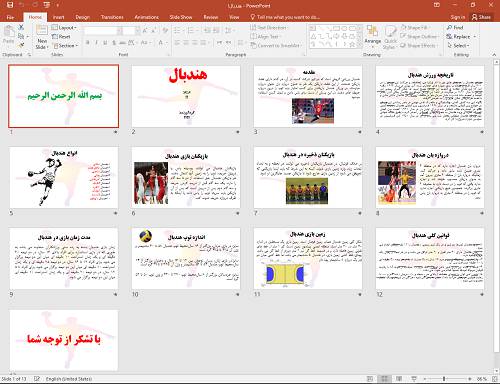This screenshot has height=384, width=500.
Task: Start slideshow from beginning in quick access toolbar
Action: pos(47,5)
